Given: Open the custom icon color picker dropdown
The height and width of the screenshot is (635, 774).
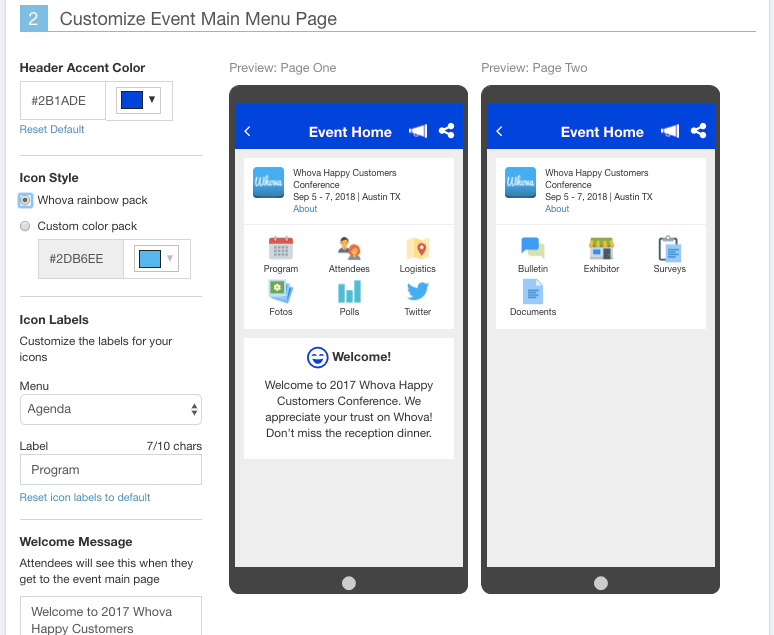Looking at the screenshot, I should [x=157, y=259].
